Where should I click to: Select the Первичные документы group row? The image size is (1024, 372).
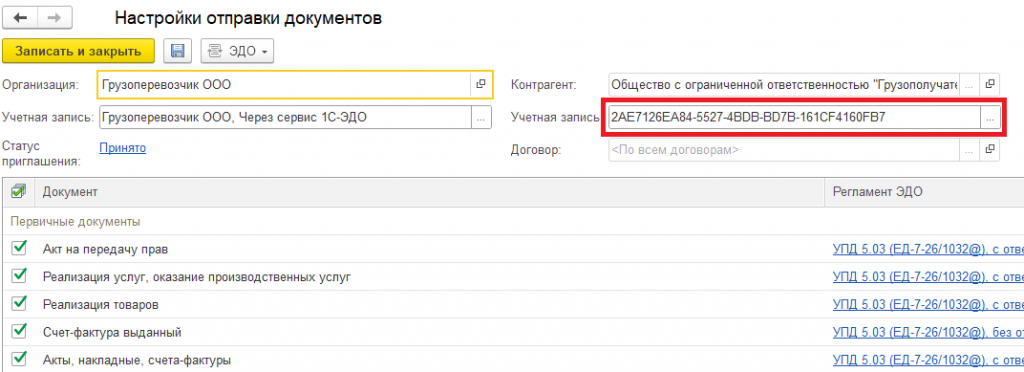(x=512, y=221)
